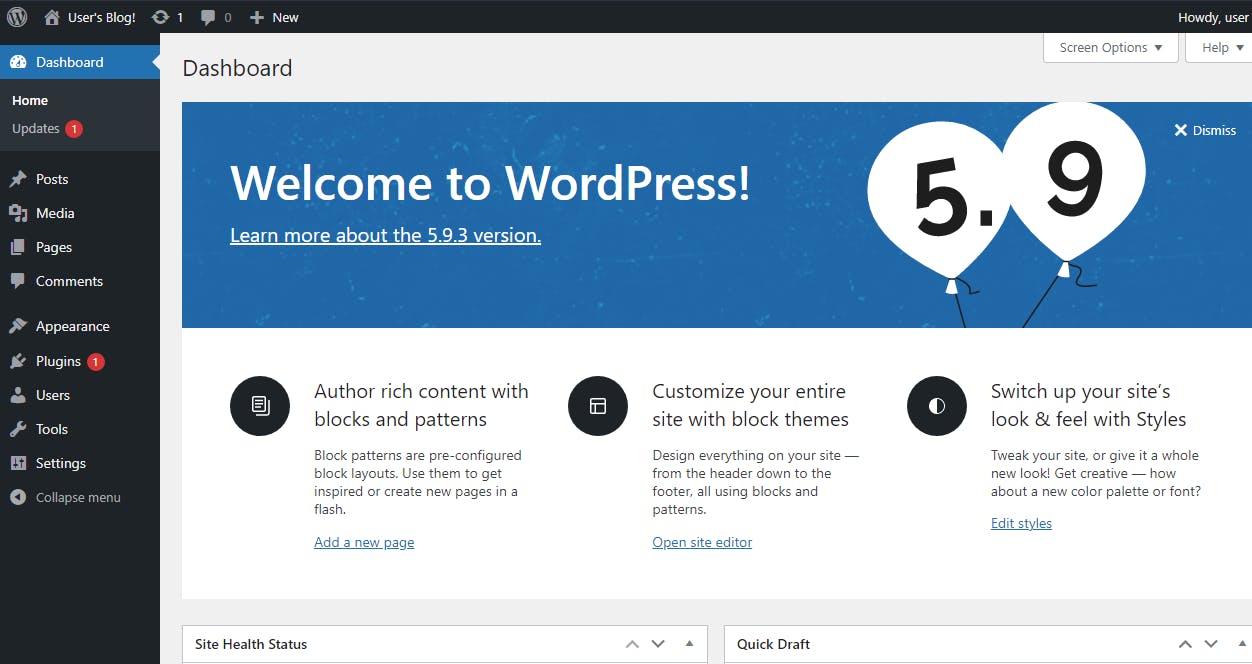Screen dimensions: 1252x664
Task: Move Site Health Status box up
Action: click(632, 644)
